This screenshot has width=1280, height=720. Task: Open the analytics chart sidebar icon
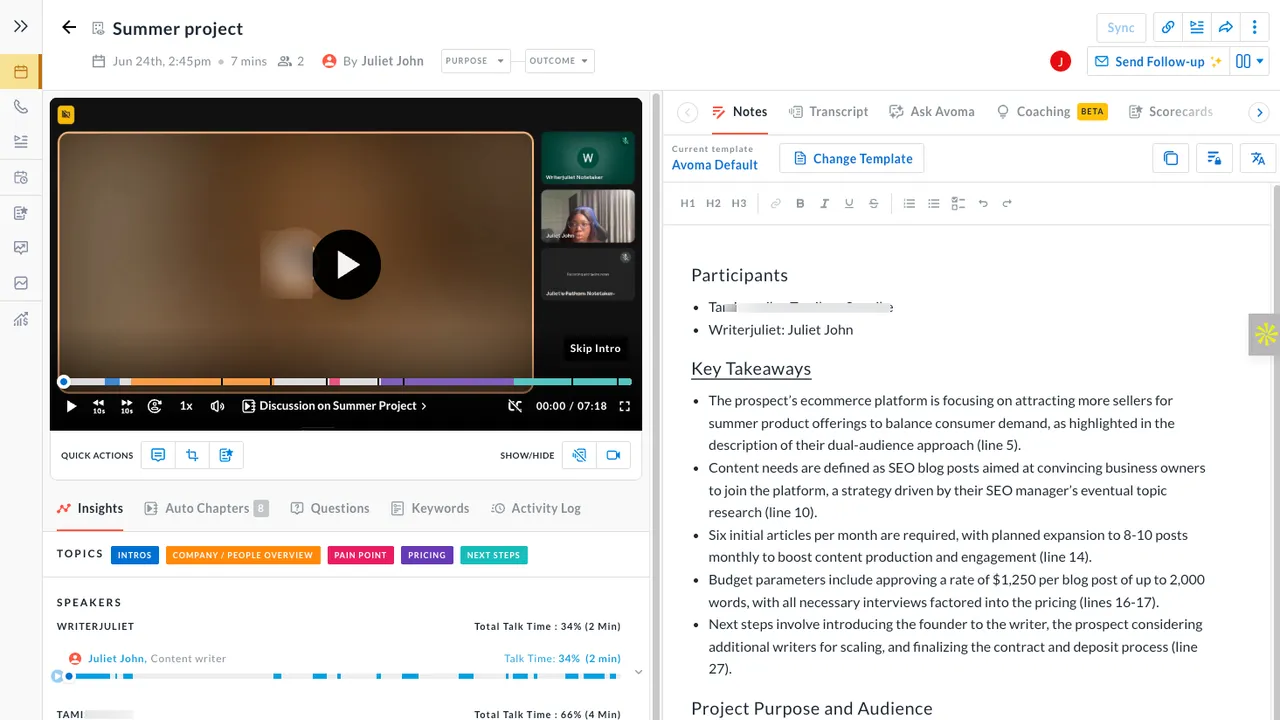coord(21,319)
